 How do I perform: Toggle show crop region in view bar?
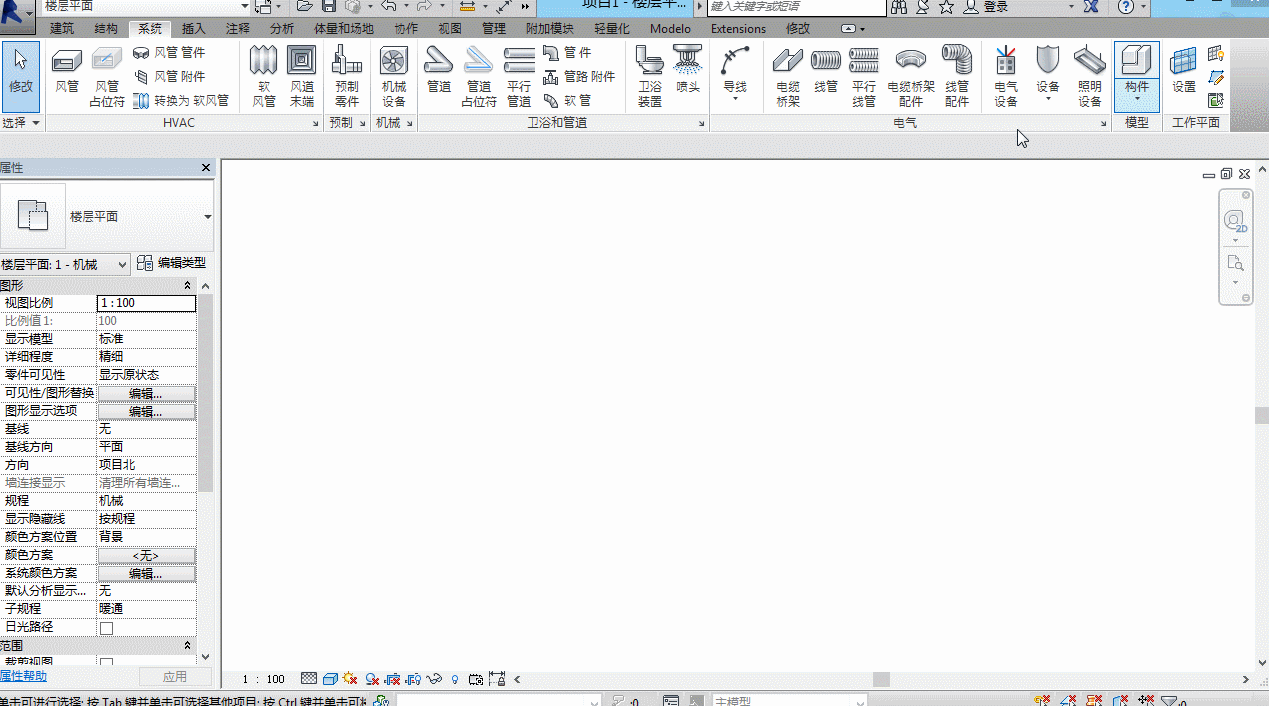click(x=414, y=680)
